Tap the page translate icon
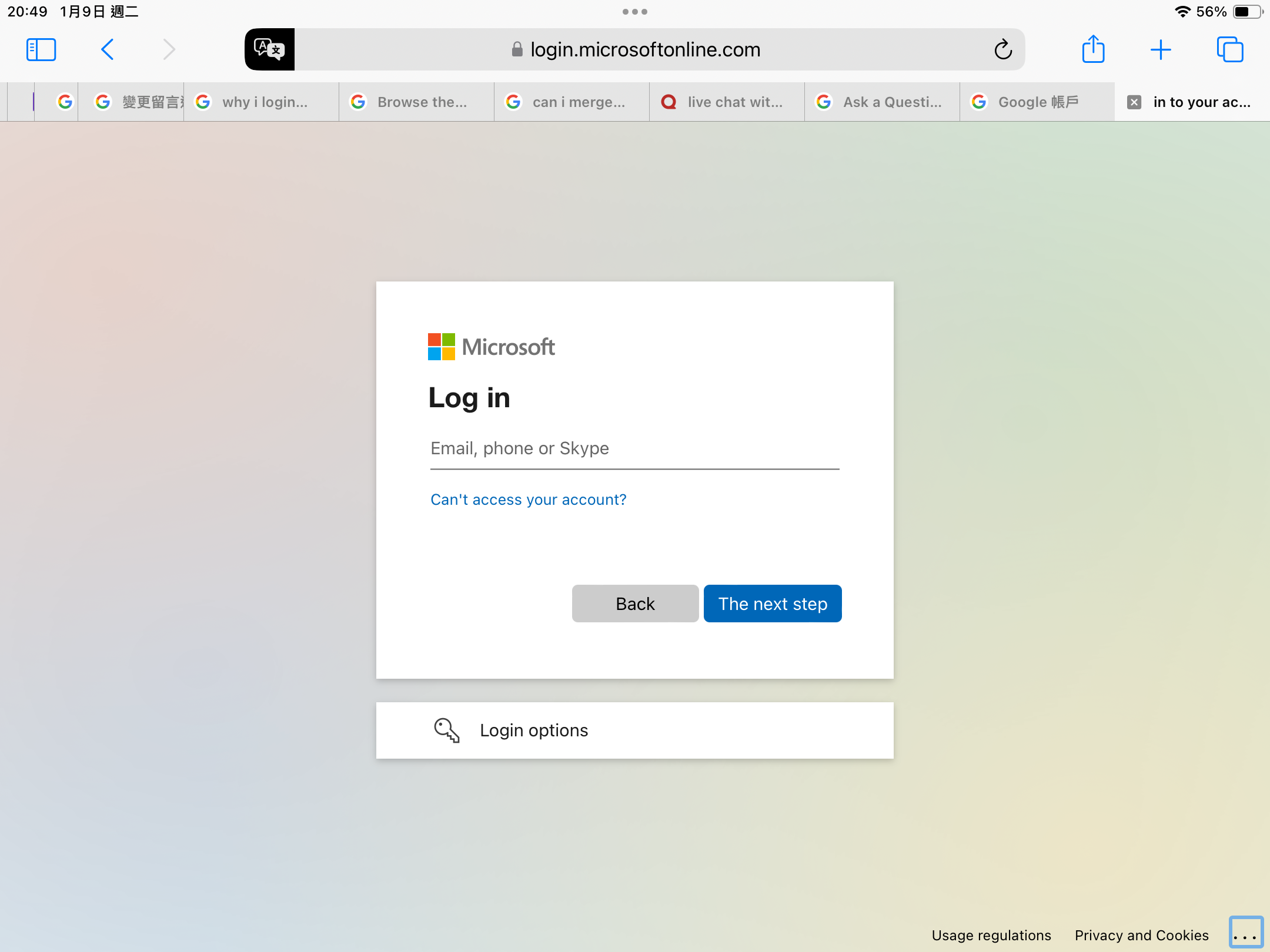The width and height of the screenshot is (1270, 952). 269,49
